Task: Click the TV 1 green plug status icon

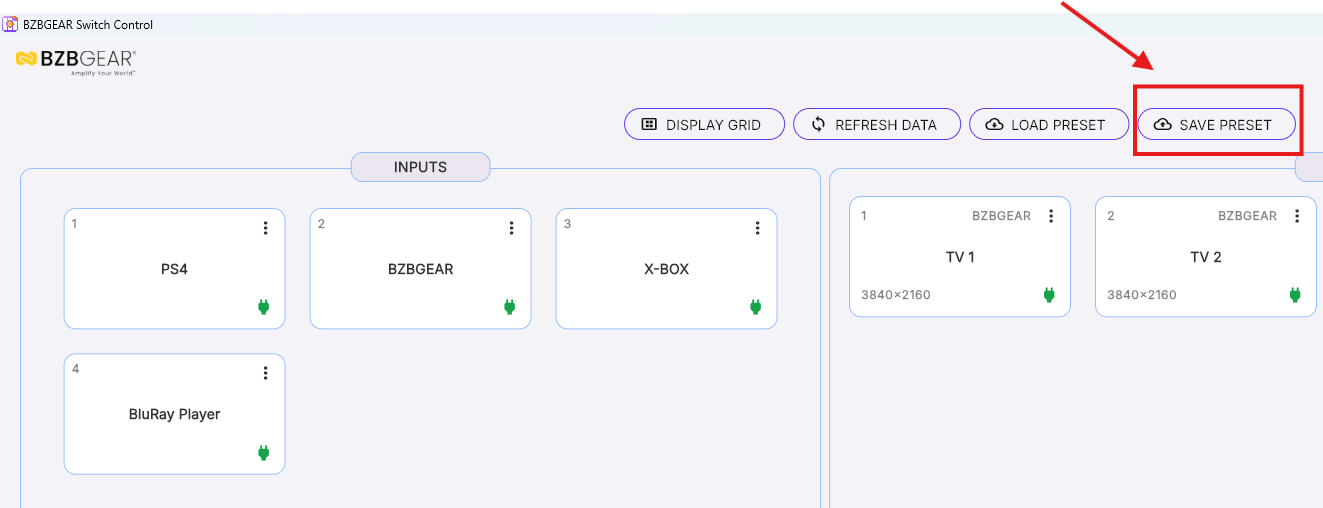Action: (x=1049, y=295)
